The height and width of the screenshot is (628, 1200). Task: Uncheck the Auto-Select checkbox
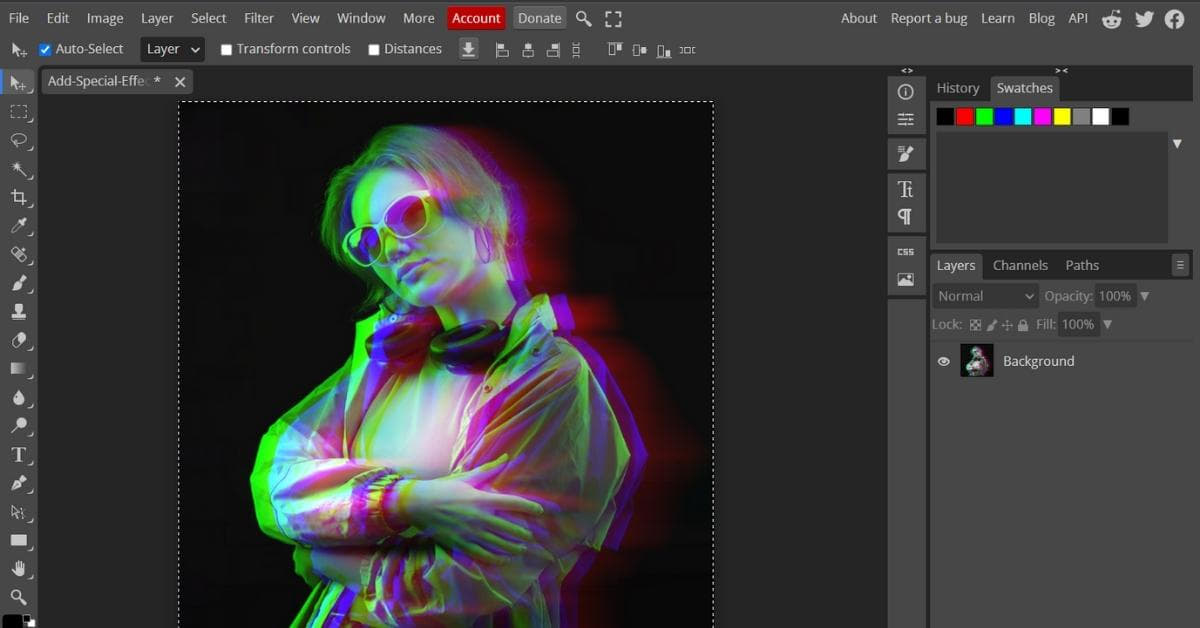pyautogui.click(x=45, y=49)
